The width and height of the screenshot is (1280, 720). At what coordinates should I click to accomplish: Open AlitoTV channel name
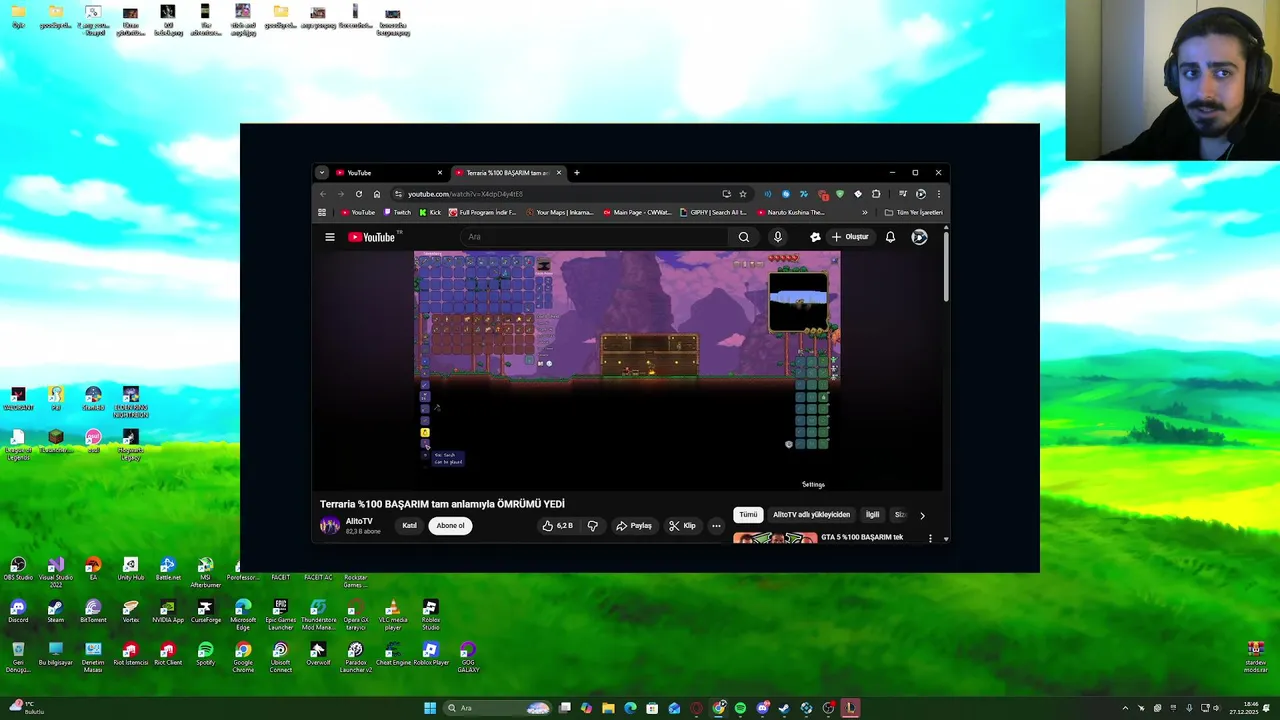point(359,521)
